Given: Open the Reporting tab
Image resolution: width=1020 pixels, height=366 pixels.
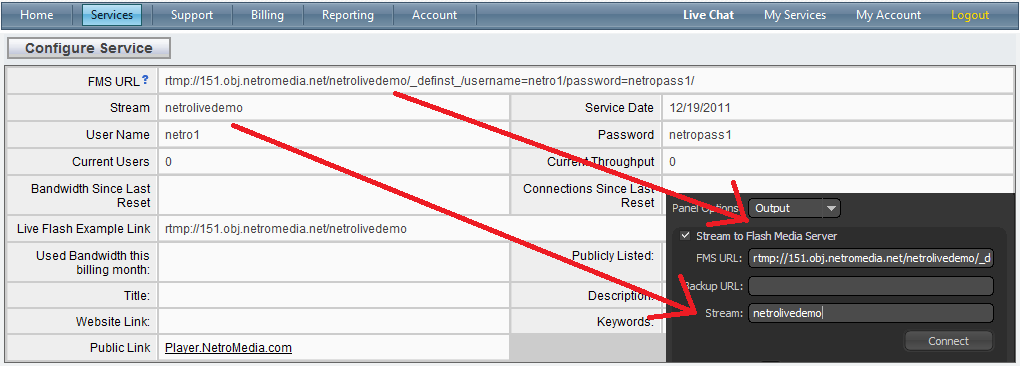Looking at the screenshot, I should [x=347, y=15].
